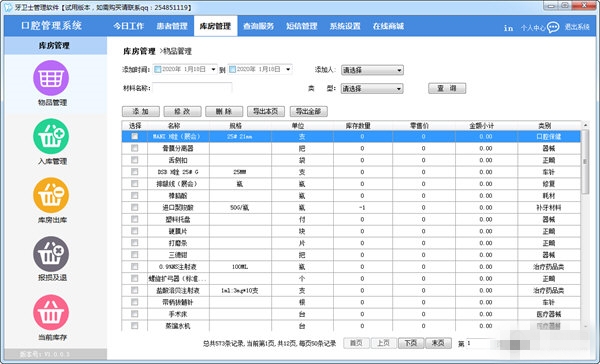This screenshot has height=364, width=600.
Task: Tick checkbox for 排龈线 row
Action: (x=134, y=183)
